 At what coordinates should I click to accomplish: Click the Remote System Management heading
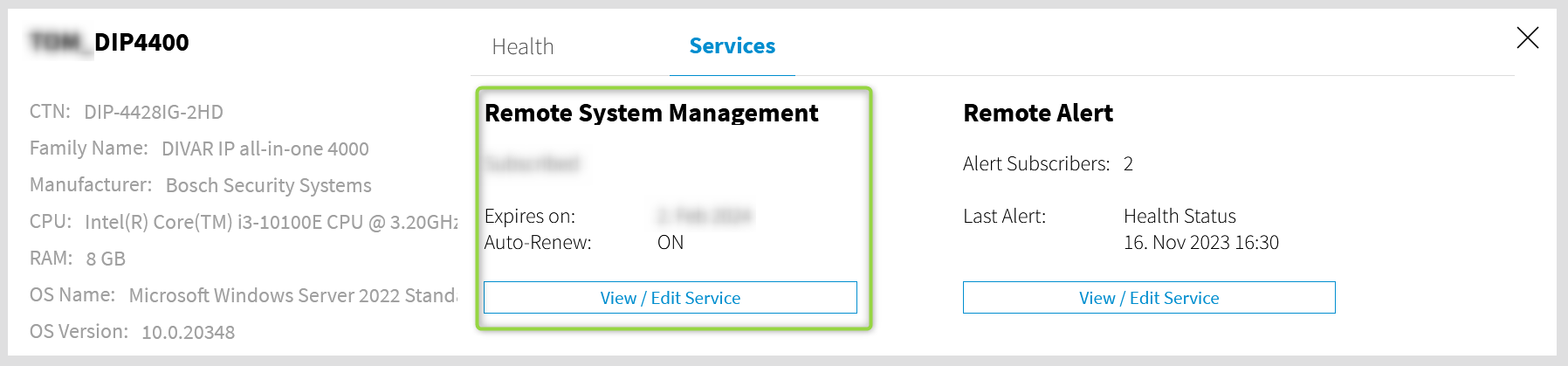pos(651,114)
